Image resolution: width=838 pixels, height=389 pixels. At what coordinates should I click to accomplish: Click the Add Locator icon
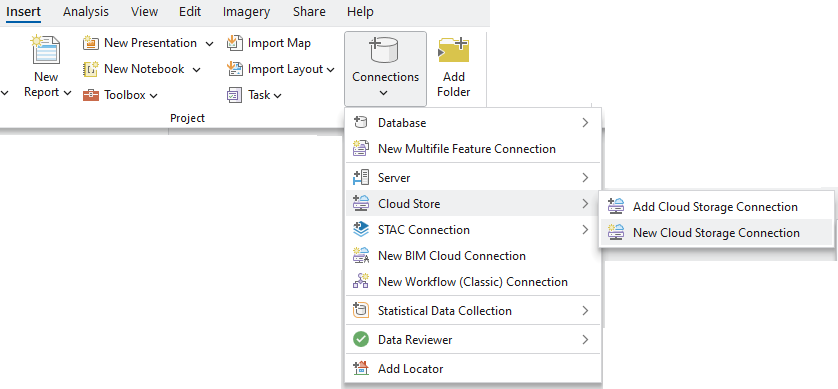pyautogui.click(x=361, y=368)
